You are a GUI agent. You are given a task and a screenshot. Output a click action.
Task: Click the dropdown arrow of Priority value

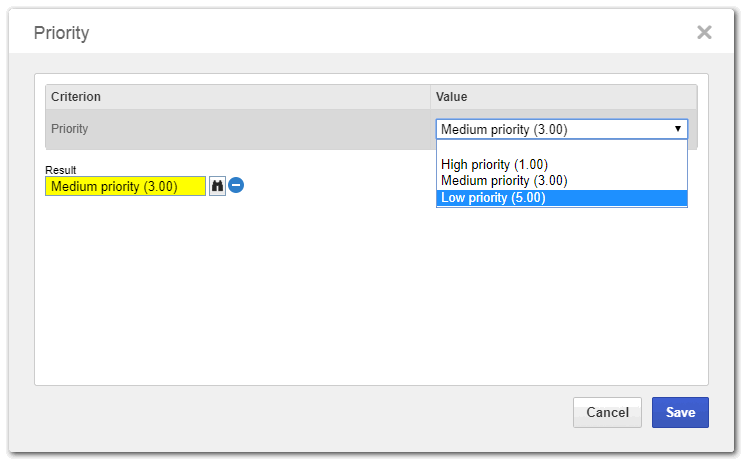pos(678,129)
